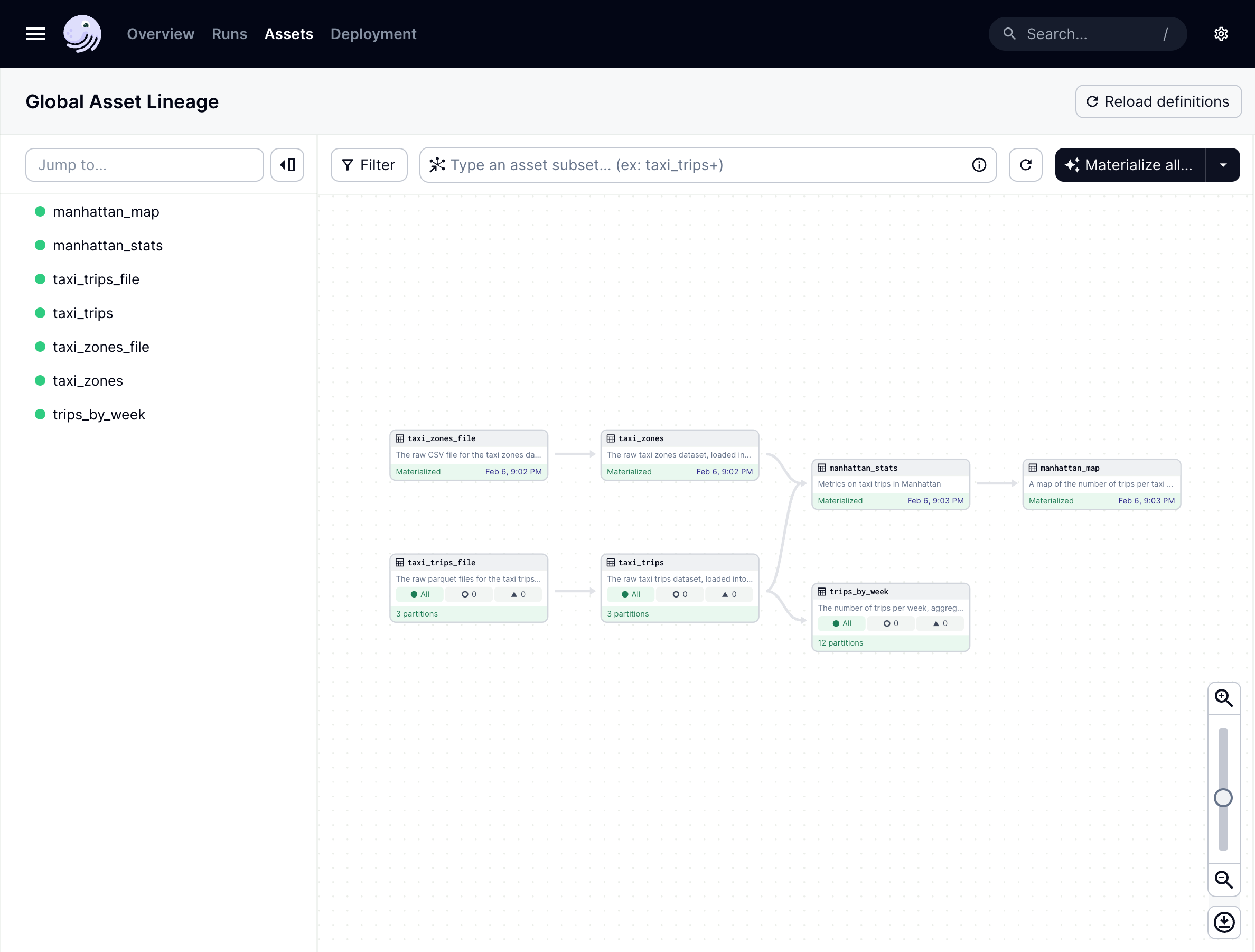Open the Filter dropdown
The height and width of the screenshot is (952, 1255).
click(369, 165)
